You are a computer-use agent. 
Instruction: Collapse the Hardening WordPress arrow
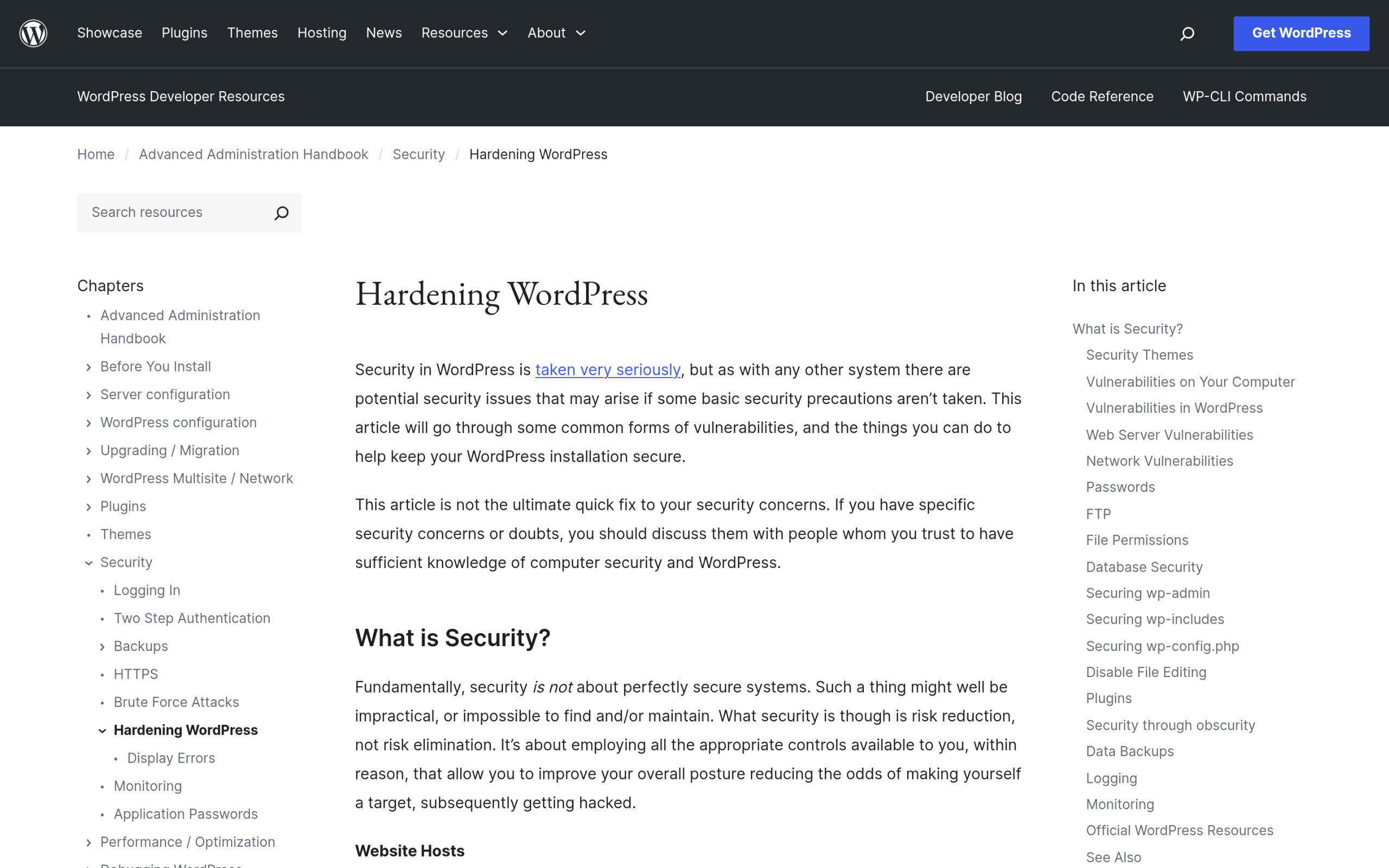102,731
